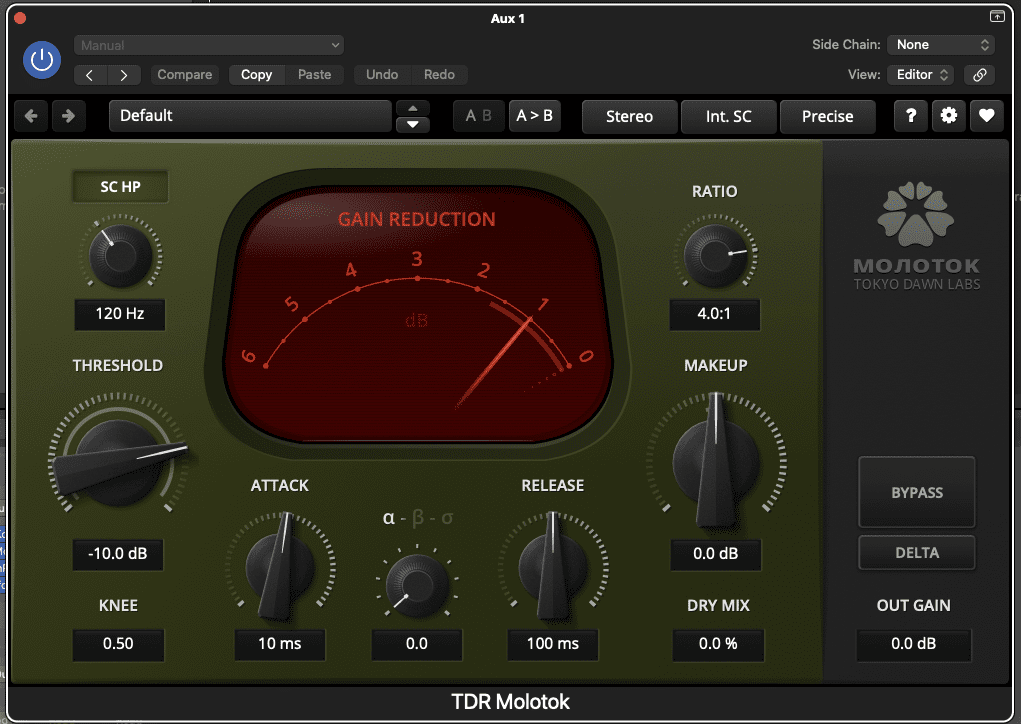Select next preset with down triangle
The height and width of the screenshot is (724, 1021).
[413, 124]
